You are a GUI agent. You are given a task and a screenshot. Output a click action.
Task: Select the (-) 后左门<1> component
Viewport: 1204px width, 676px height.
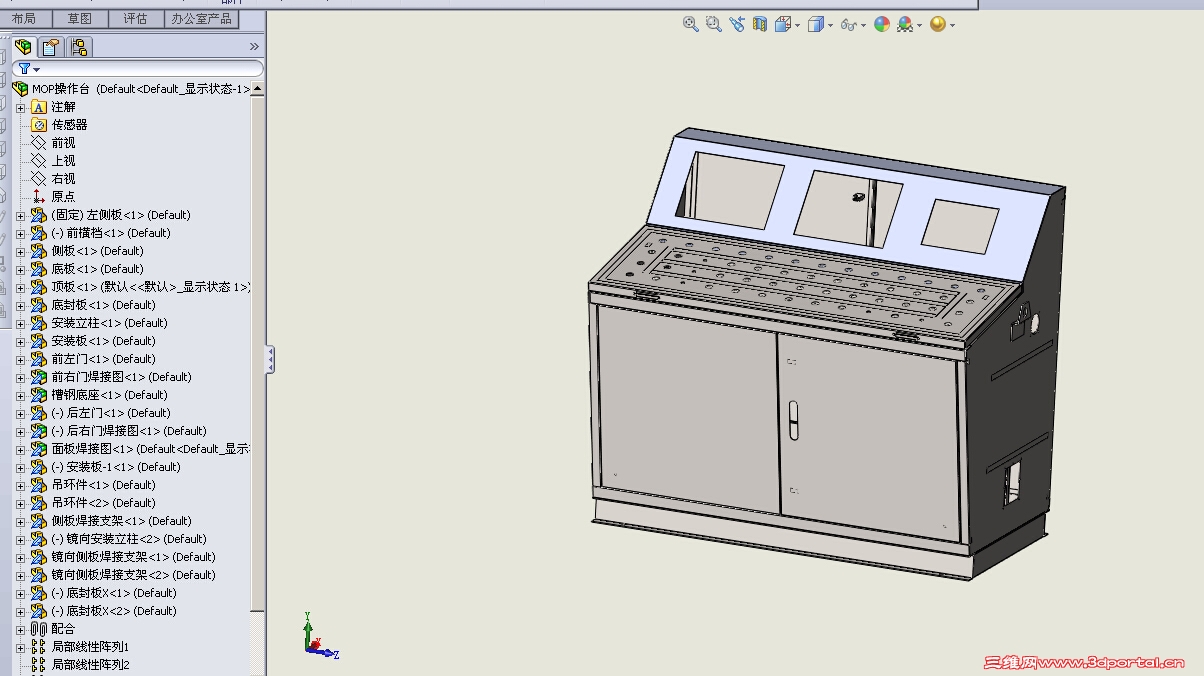(x=111, y=413)
